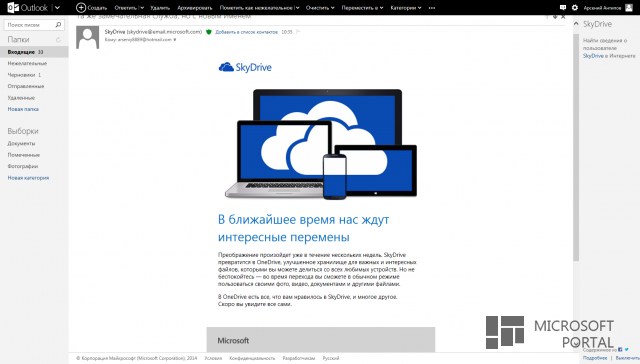This screenshot has width=640, height=364.
Task: Open the Черновики folder
Action: click(x=24, y=75)
